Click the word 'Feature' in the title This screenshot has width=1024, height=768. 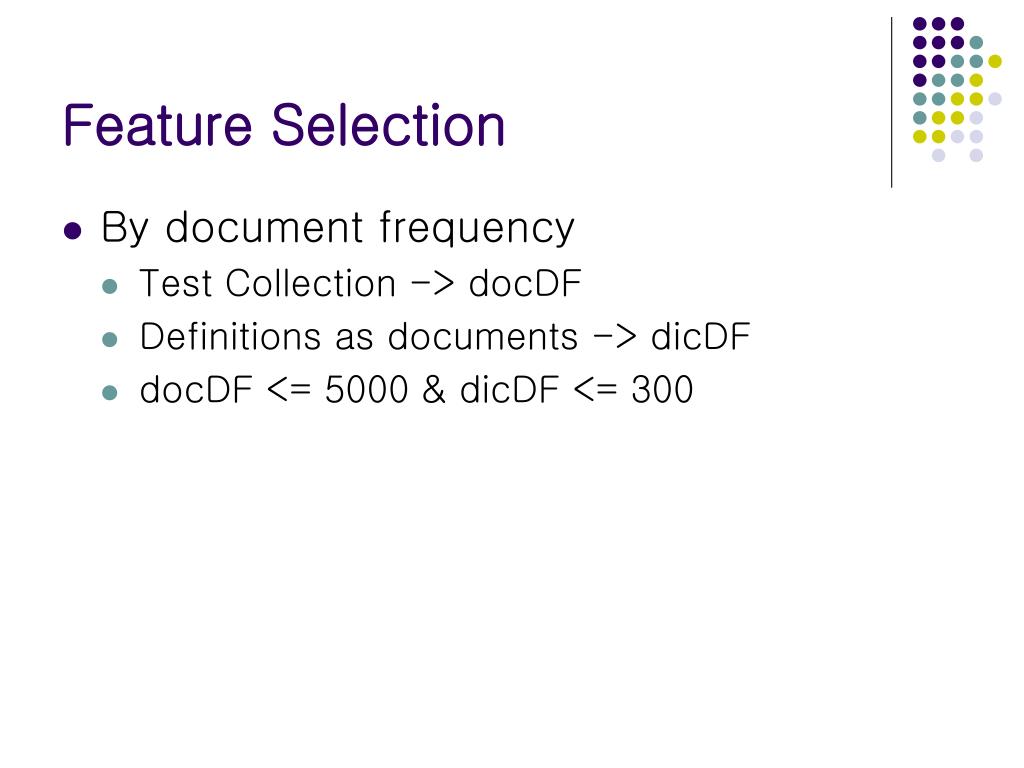pos(157,125)
